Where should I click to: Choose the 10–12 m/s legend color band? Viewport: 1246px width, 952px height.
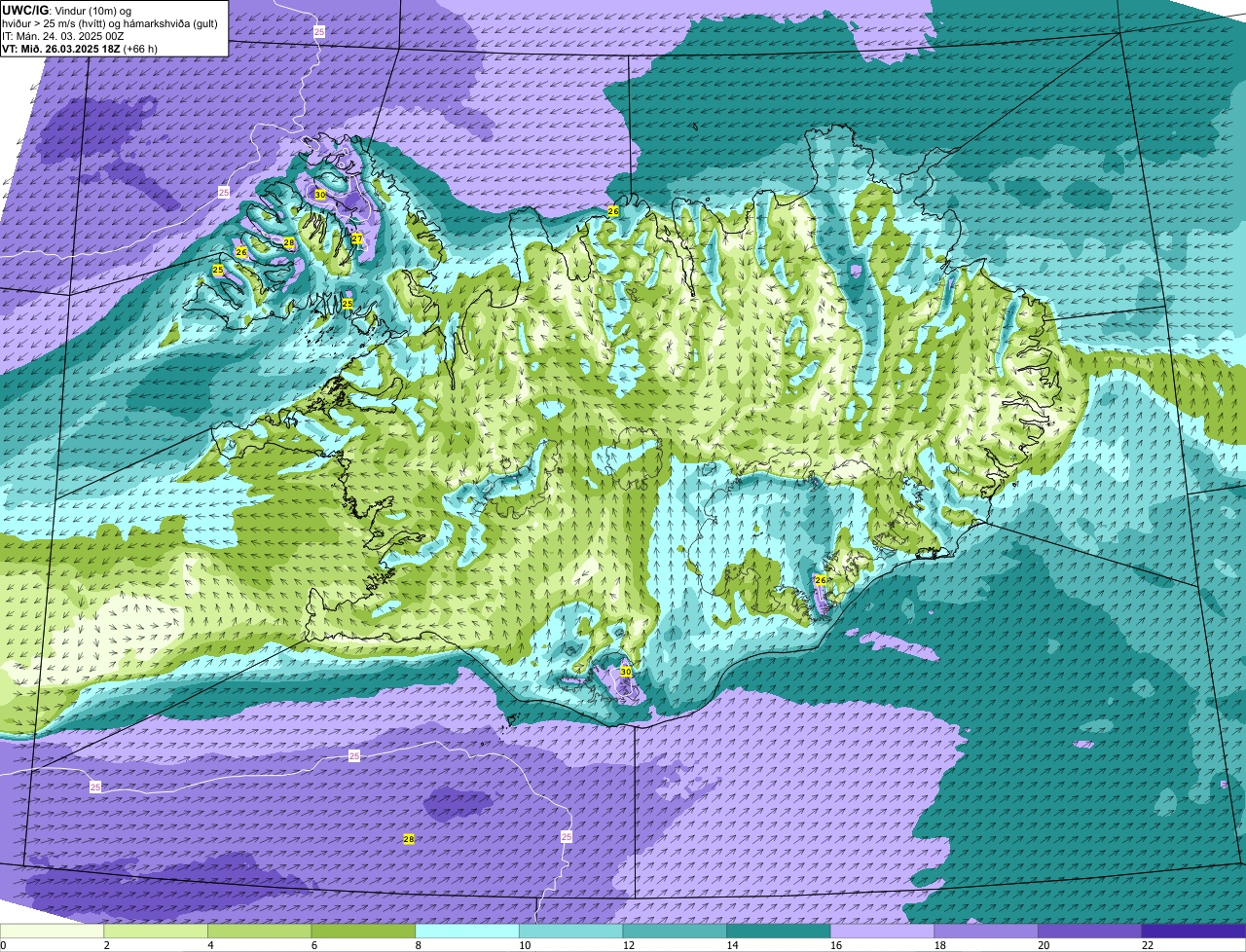point(571,931)
